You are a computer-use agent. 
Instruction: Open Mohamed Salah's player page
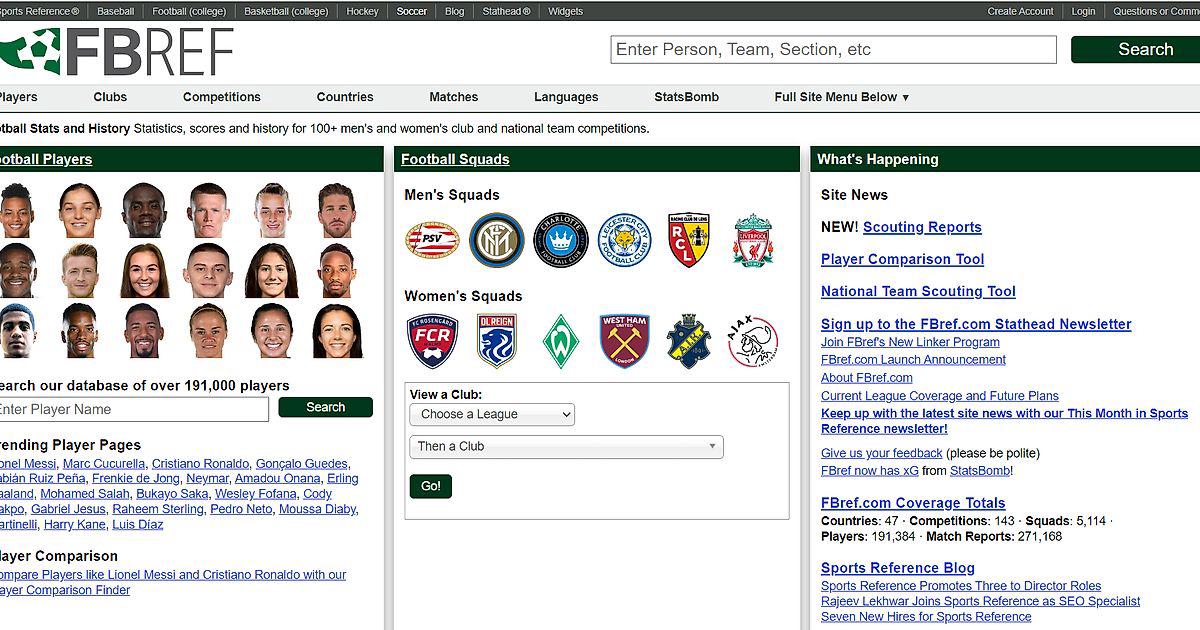85,494
